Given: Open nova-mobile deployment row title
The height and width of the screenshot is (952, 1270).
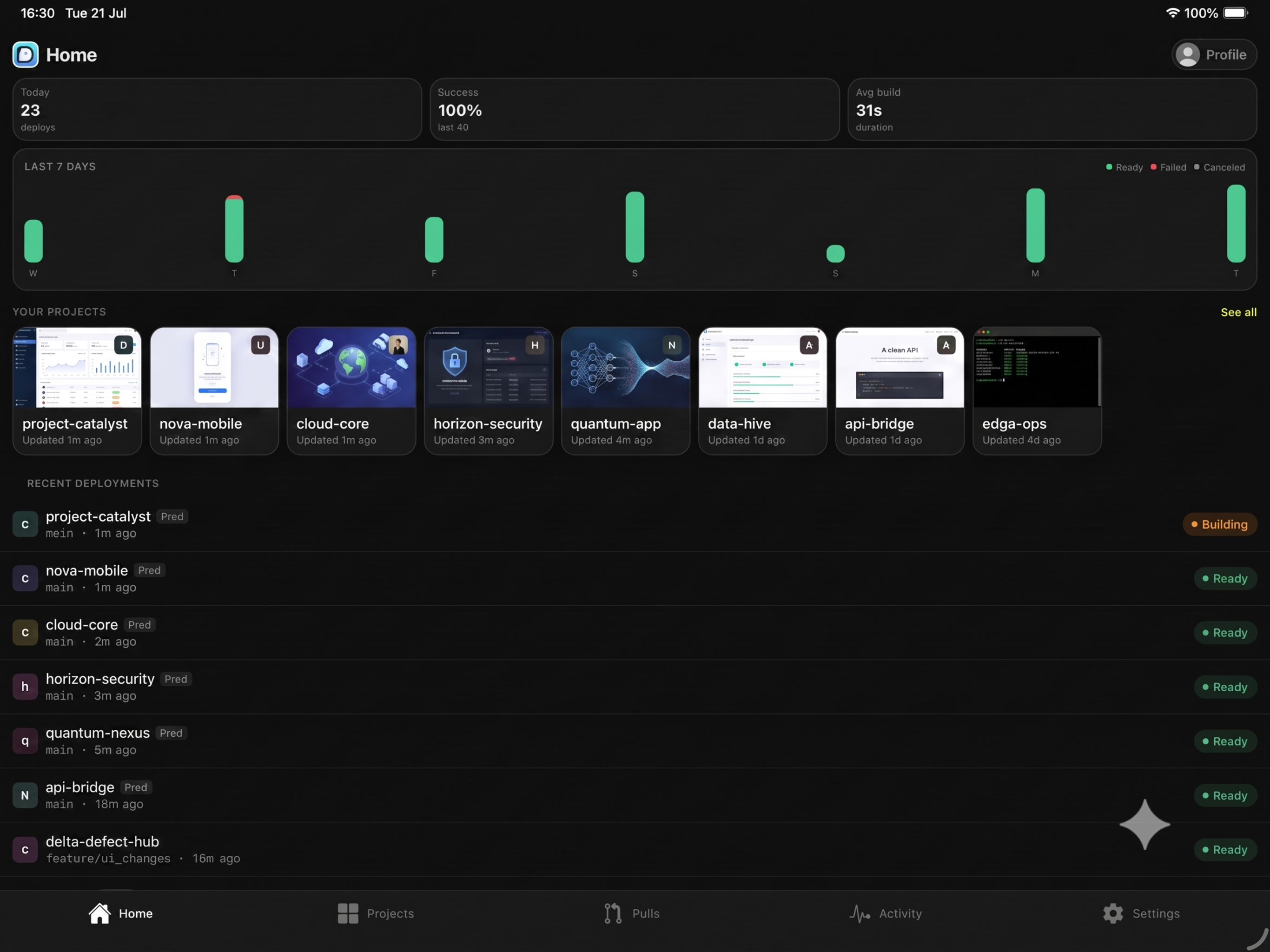Looking at the screenshot, I should pyautogui.click(x=86, y=570).
